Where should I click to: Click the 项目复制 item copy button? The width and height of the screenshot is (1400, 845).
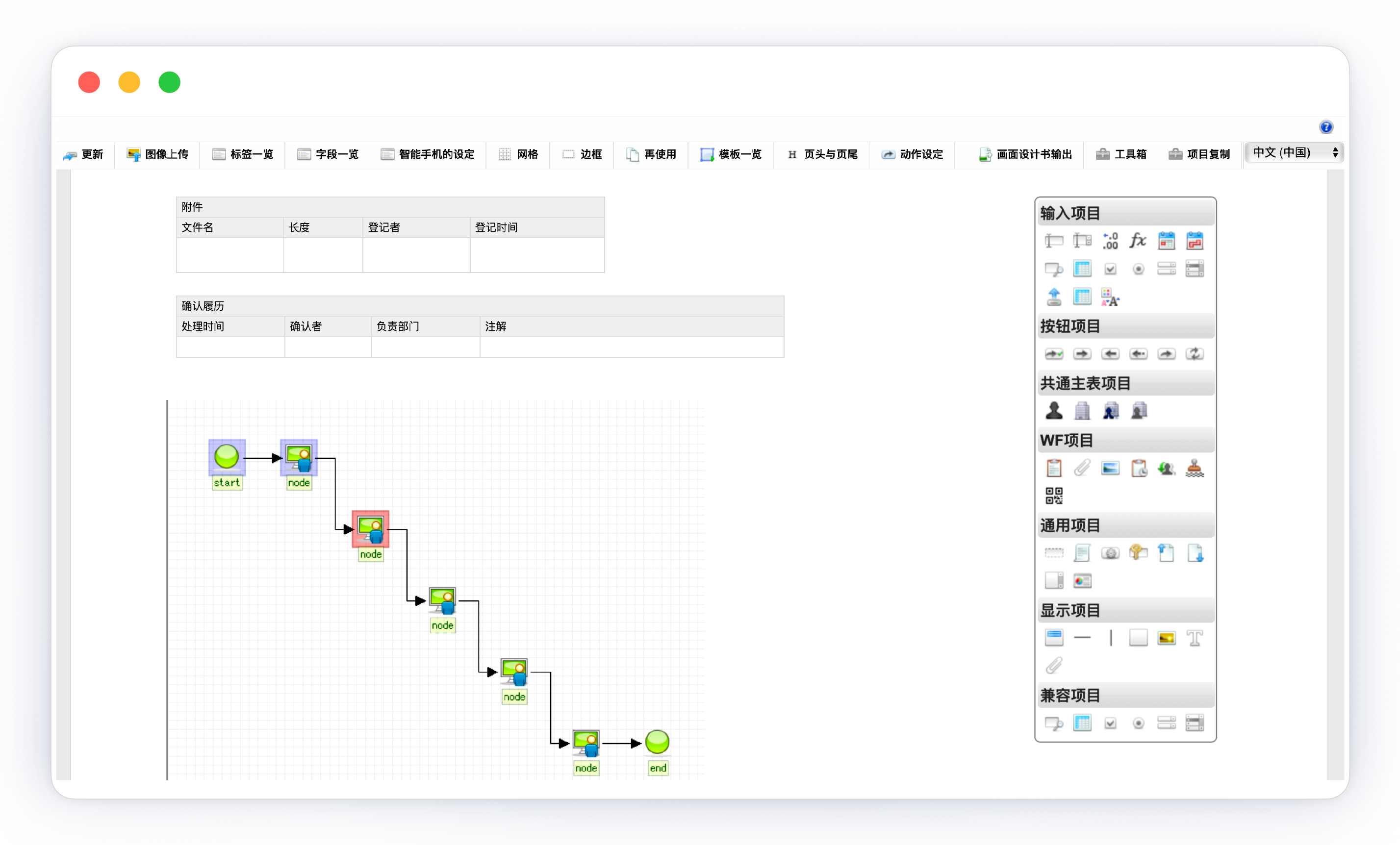(x=1199, y=154)
